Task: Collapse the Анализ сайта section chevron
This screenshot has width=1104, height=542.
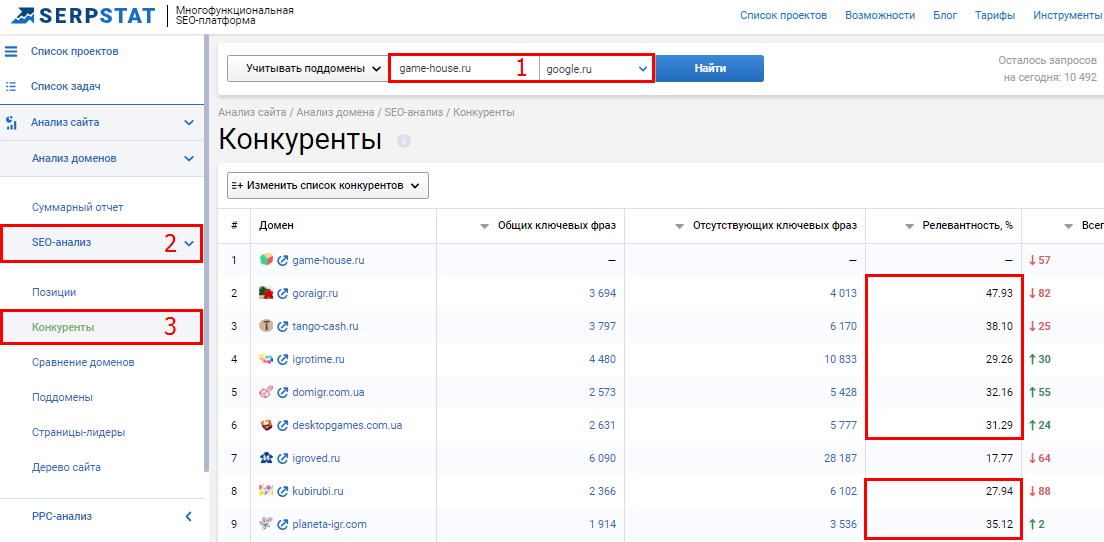Action: (189, 122)
